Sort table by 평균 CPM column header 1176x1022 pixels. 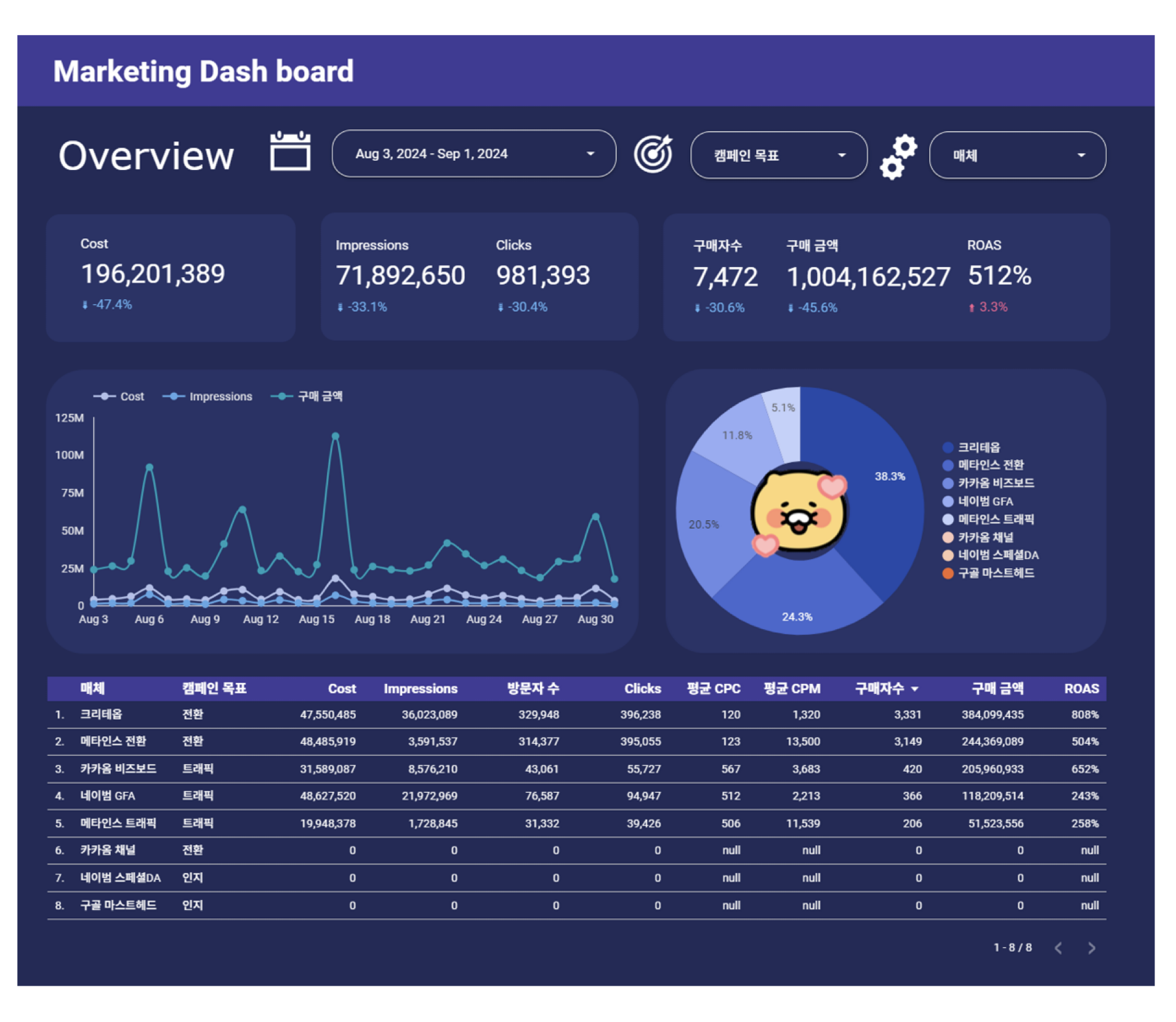click(x=792, y=689)
